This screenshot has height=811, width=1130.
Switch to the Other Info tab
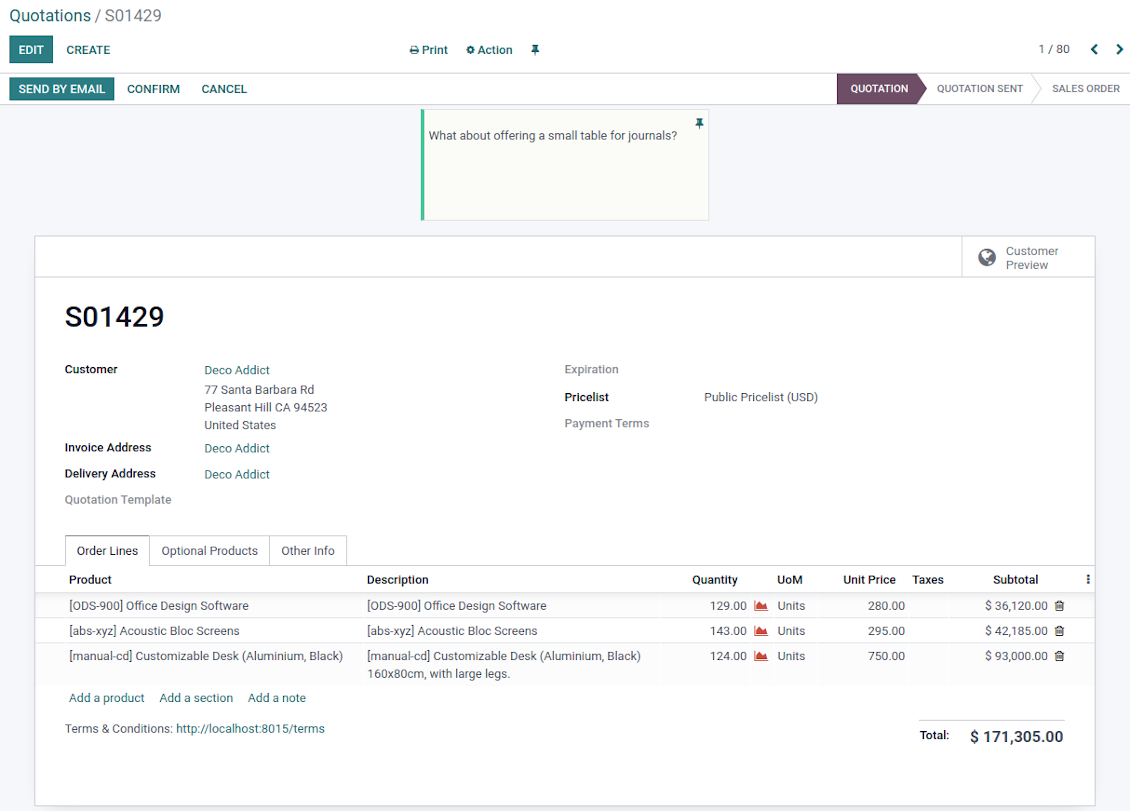308,551
